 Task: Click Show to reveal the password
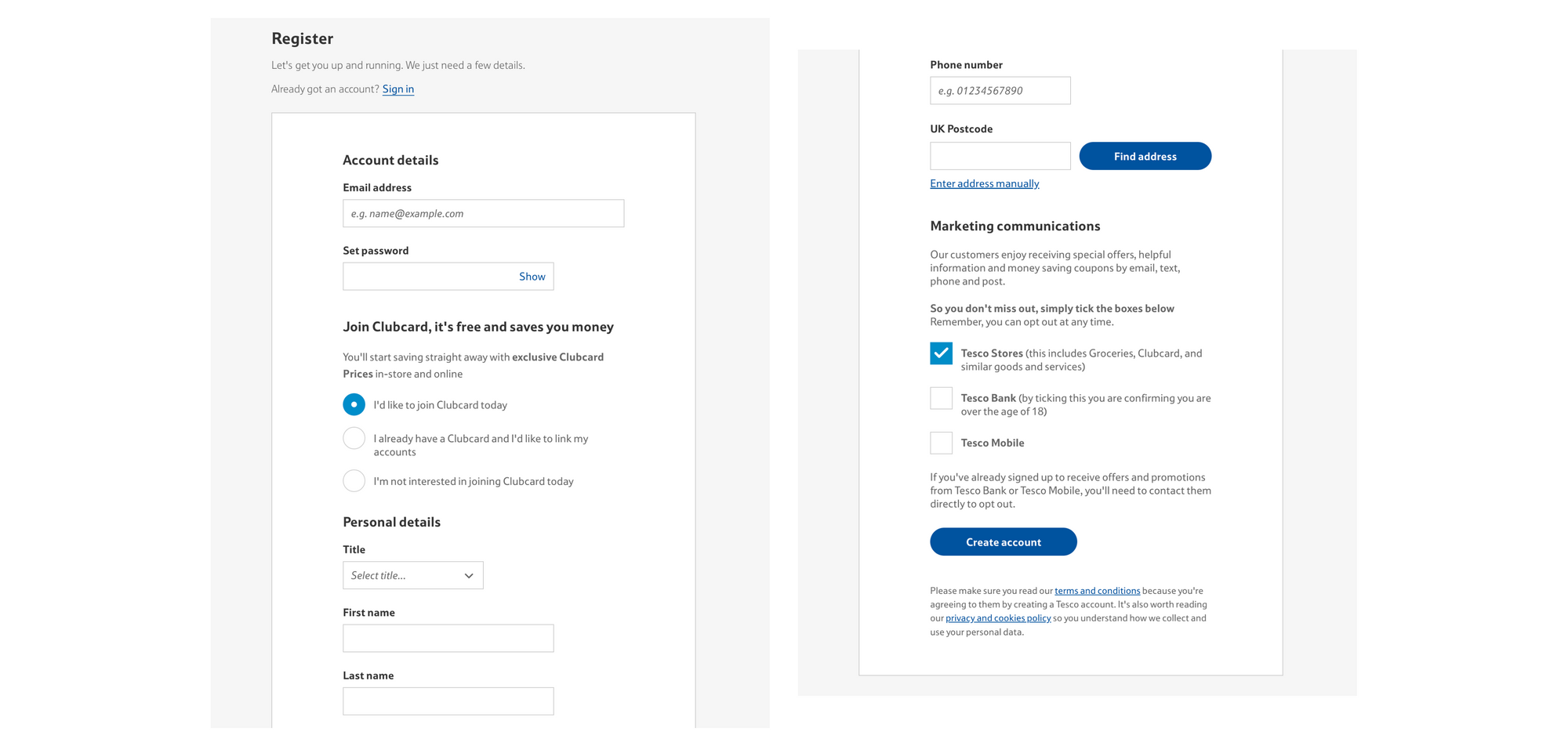point(532,276)
